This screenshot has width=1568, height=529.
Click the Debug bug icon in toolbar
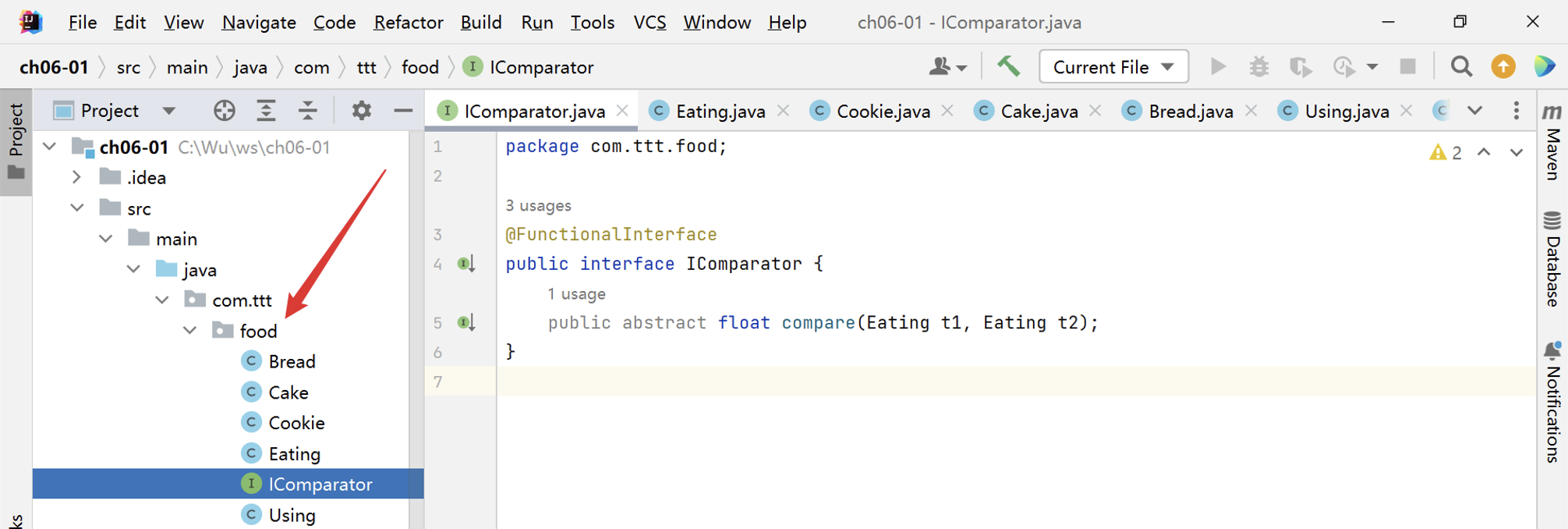coord(1259,67)
